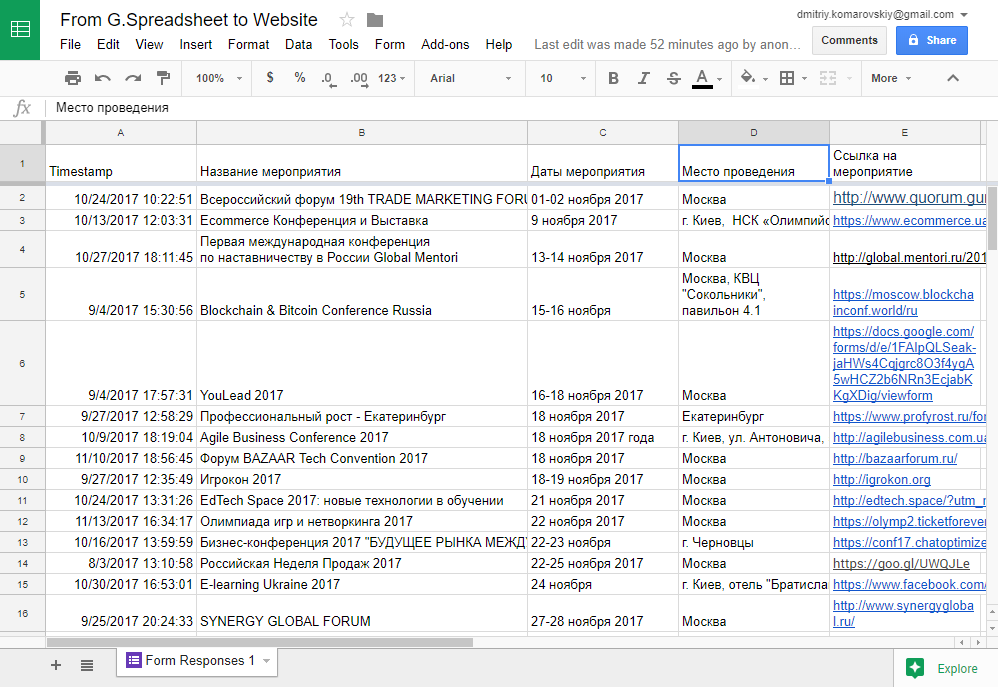Screen dimensions: 998x687
Task: Open the text color picker
Action: [702, 78]
